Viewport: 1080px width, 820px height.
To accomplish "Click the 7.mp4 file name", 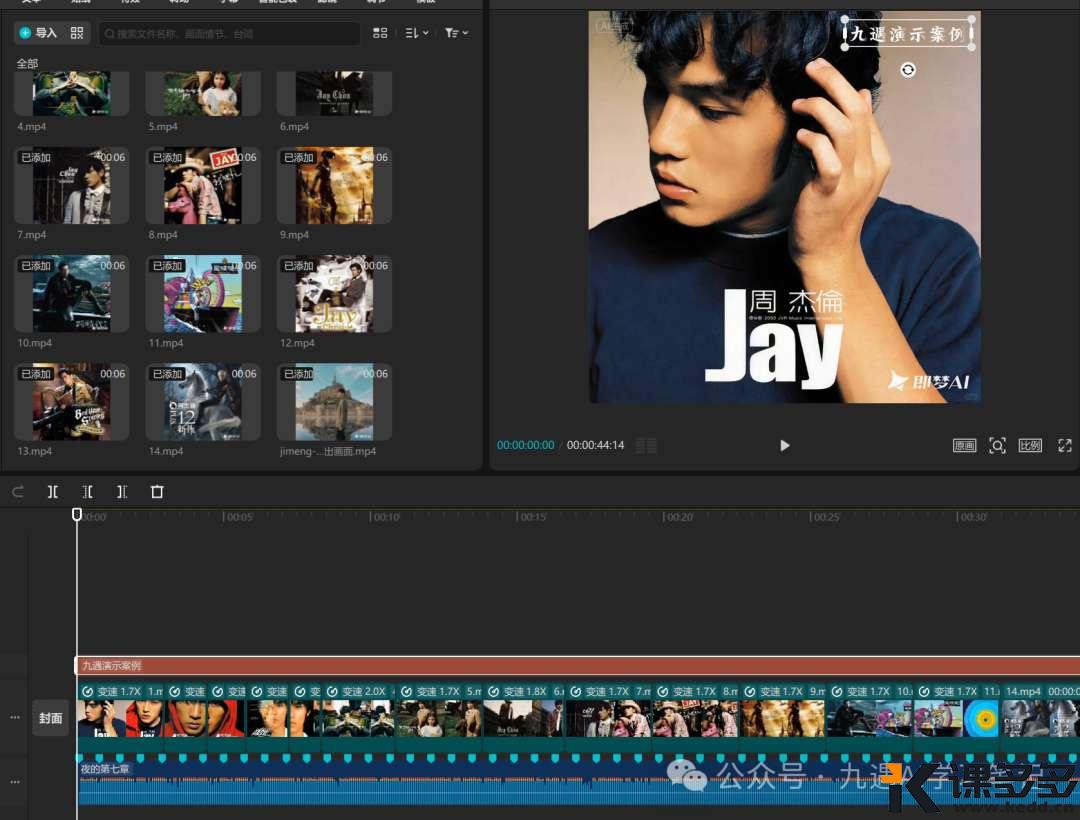I will click(32, 235).
